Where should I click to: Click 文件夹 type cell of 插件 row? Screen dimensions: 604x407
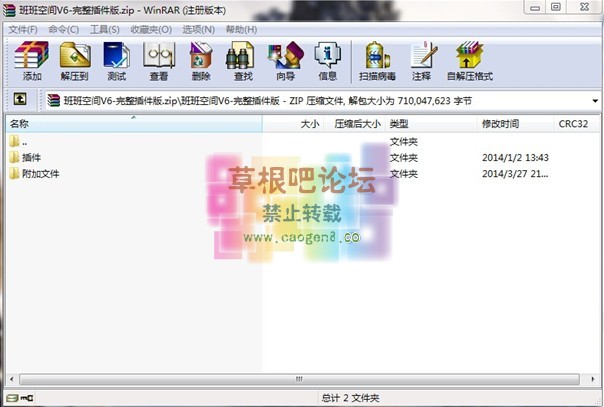click(403, 157)
